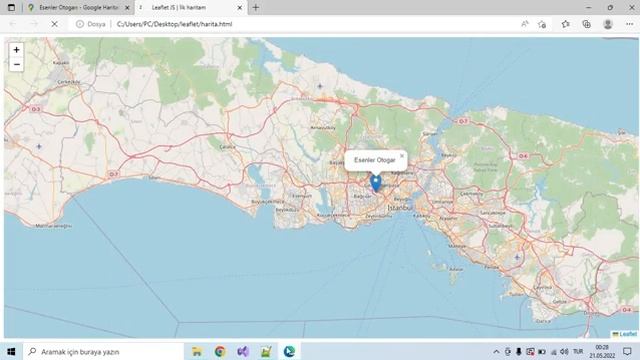The width and height of the screenshot is (640, 360).
Task: Go back to previous page
Action: coord(13,24)
